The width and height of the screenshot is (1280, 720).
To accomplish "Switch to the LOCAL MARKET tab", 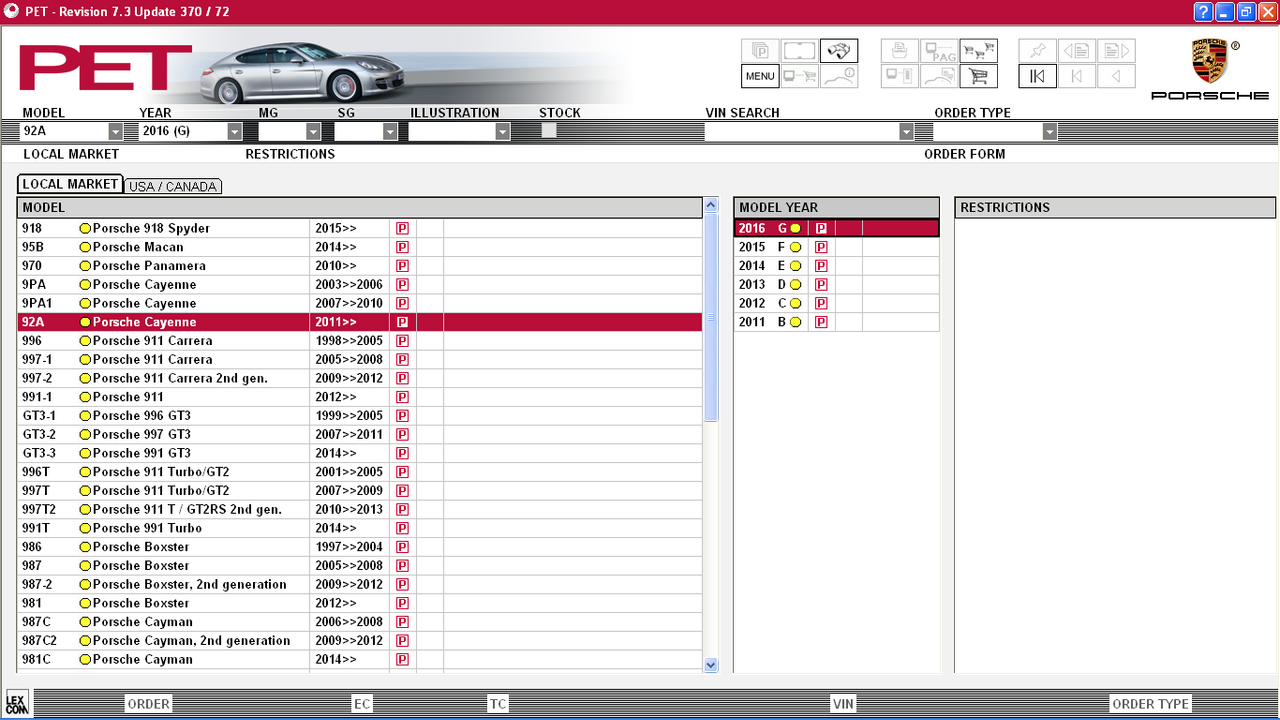I will [x=70, y=184].
